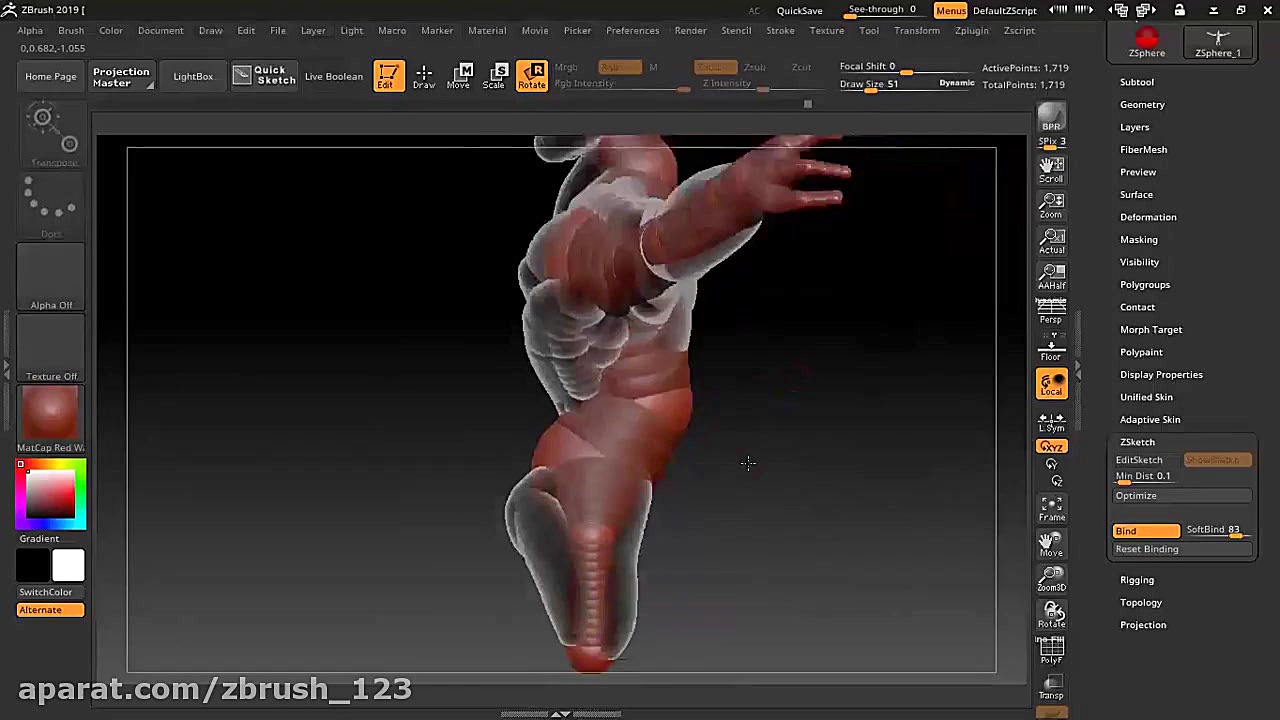Click the MatCap Red Wax material thumbnail
The image size is (1280, 720).
point(50,413)
